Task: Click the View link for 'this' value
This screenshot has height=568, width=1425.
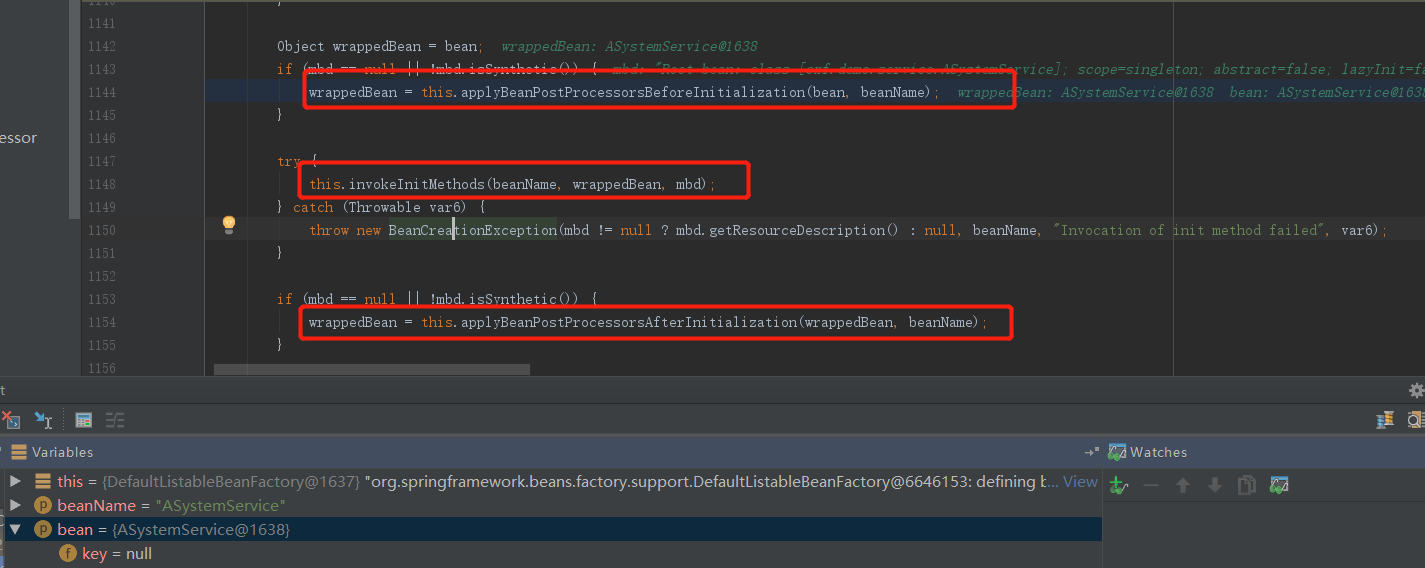Action: click(1080, 481)
